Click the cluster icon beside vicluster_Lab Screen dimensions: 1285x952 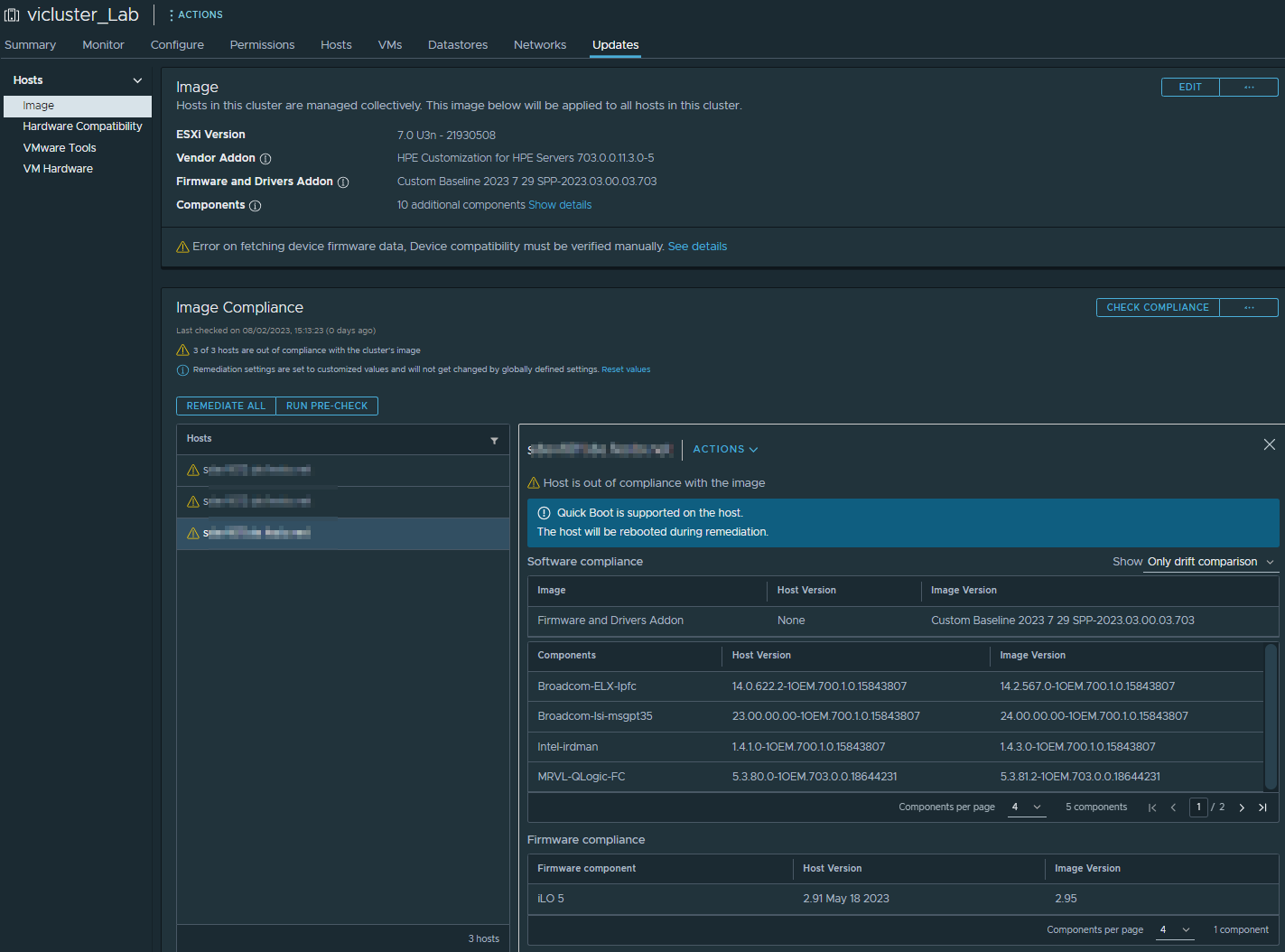pos(12,15)
